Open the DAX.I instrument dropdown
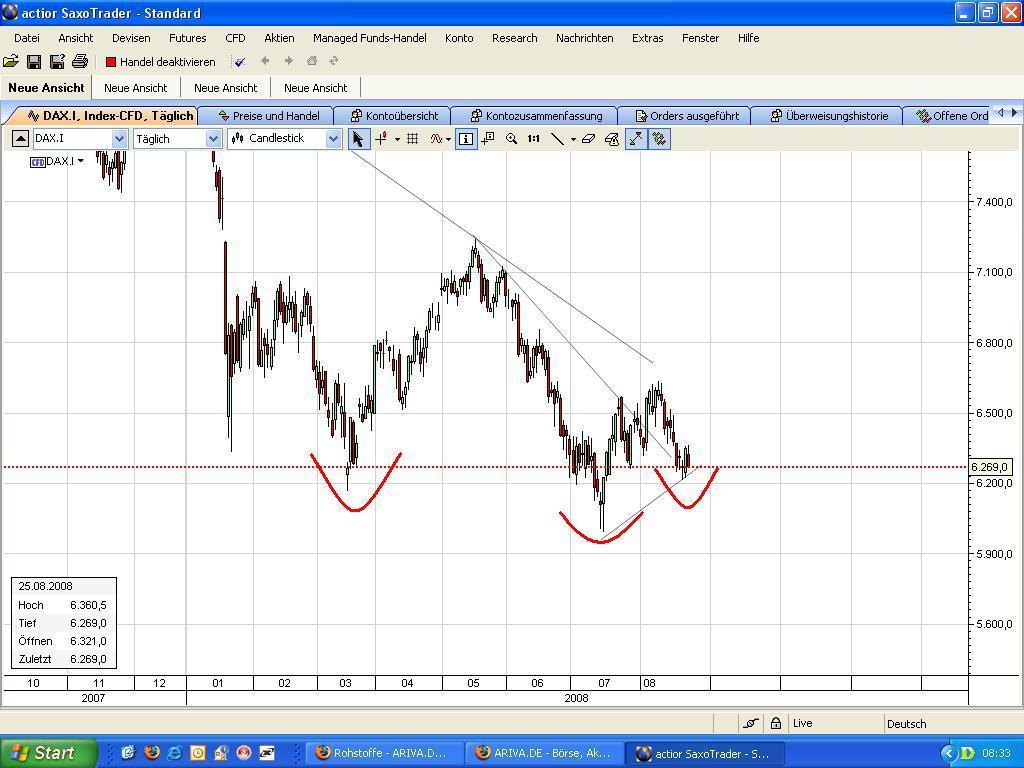The image size is (1024, 768). pyautogui.click(x=119, y=138)
